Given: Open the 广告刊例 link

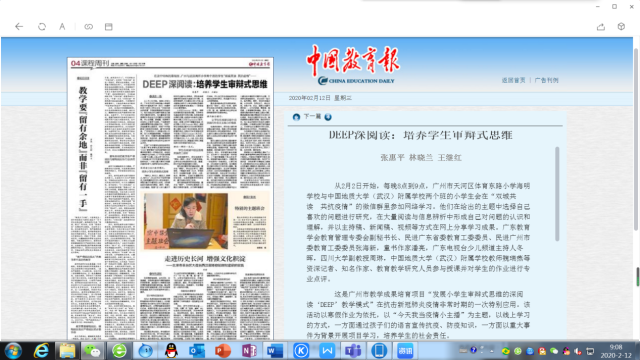Looking at the screenshot, I should (547, 80).
